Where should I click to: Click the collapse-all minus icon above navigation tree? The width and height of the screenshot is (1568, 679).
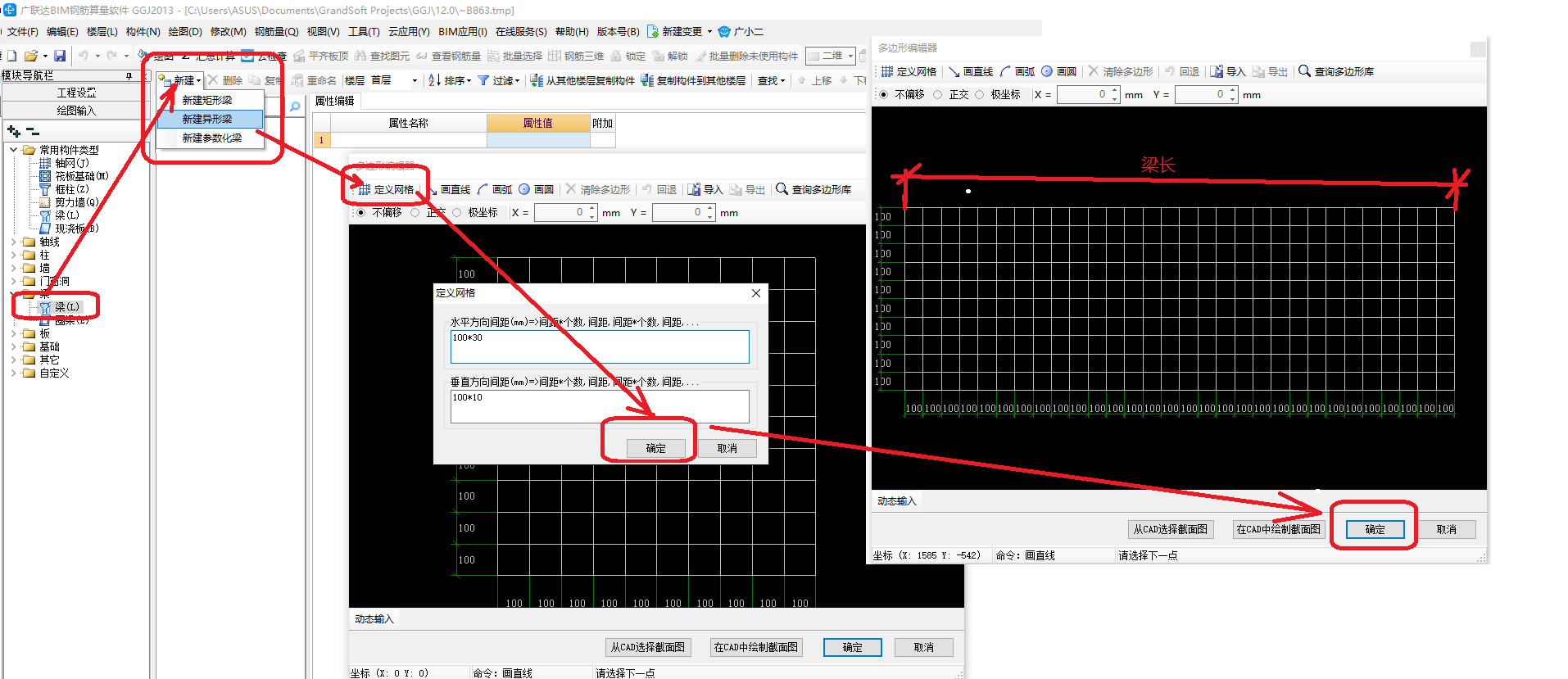pyautogui.click(x=33, y=131)
